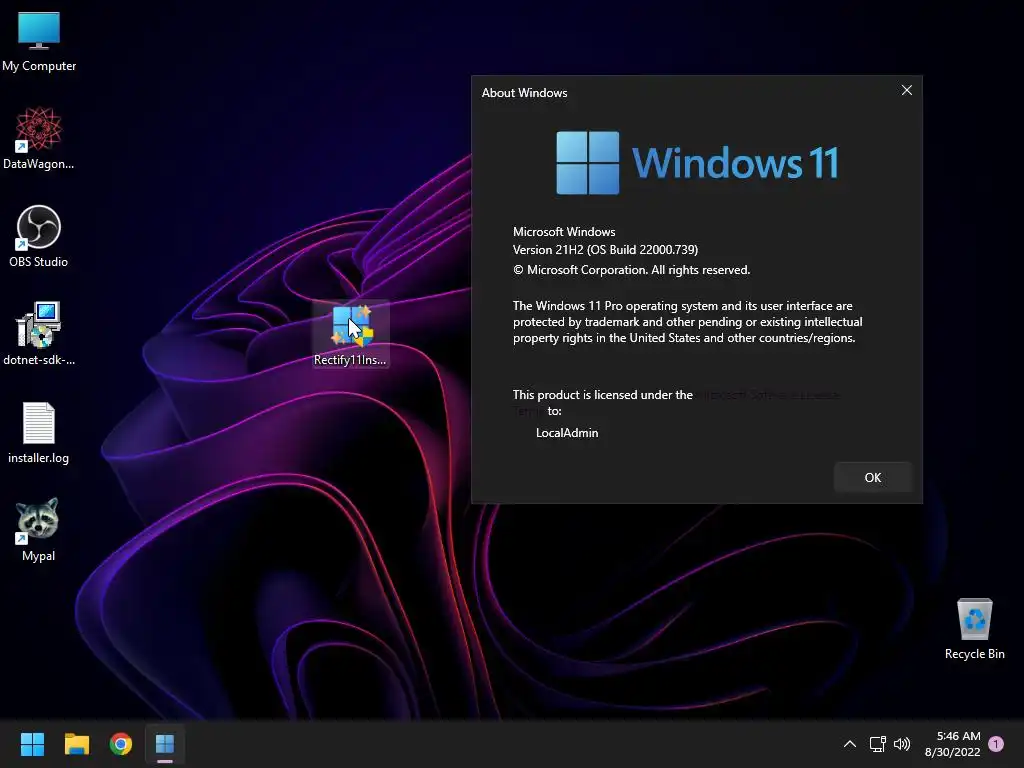Open the Start menu button
Viewport: 1024px width, 768px height.
click(32, 744)
